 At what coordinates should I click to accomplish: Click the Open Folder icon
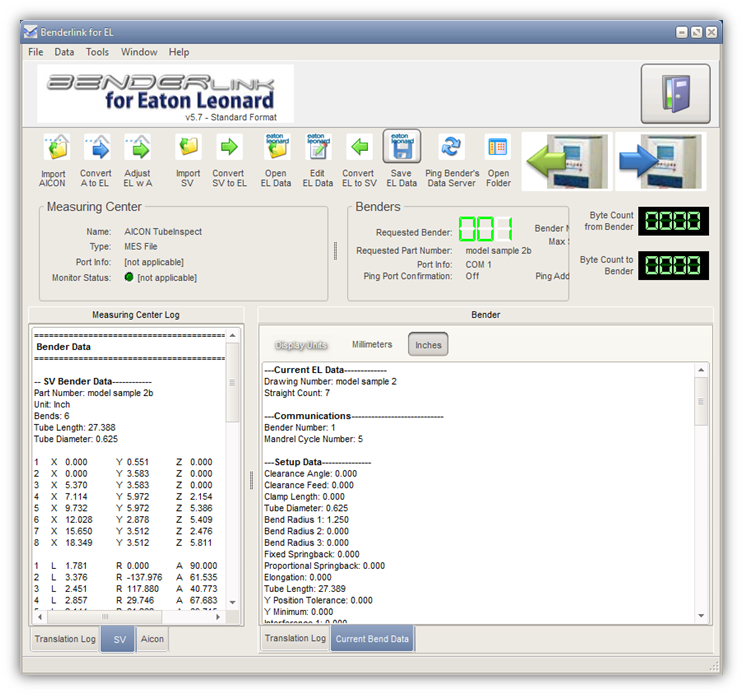(x=498, y=149)
